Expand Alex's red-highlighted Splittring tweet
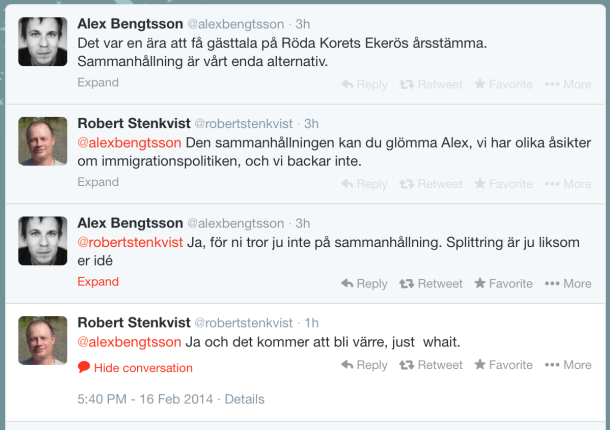The image size is (610, 430). click(98, 282)
